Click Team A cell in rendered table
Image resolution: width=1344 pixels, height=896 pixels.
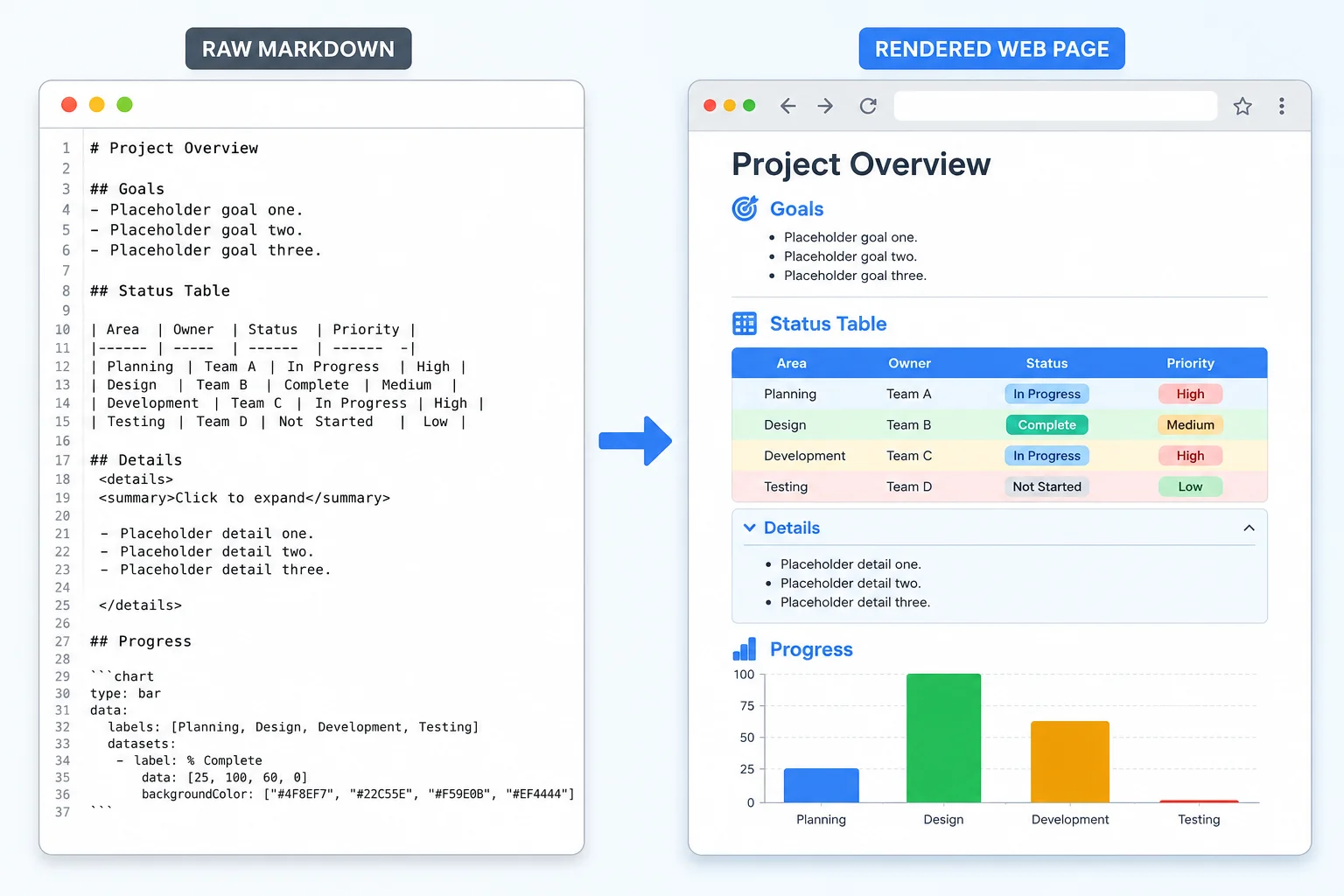coord(909,394)
